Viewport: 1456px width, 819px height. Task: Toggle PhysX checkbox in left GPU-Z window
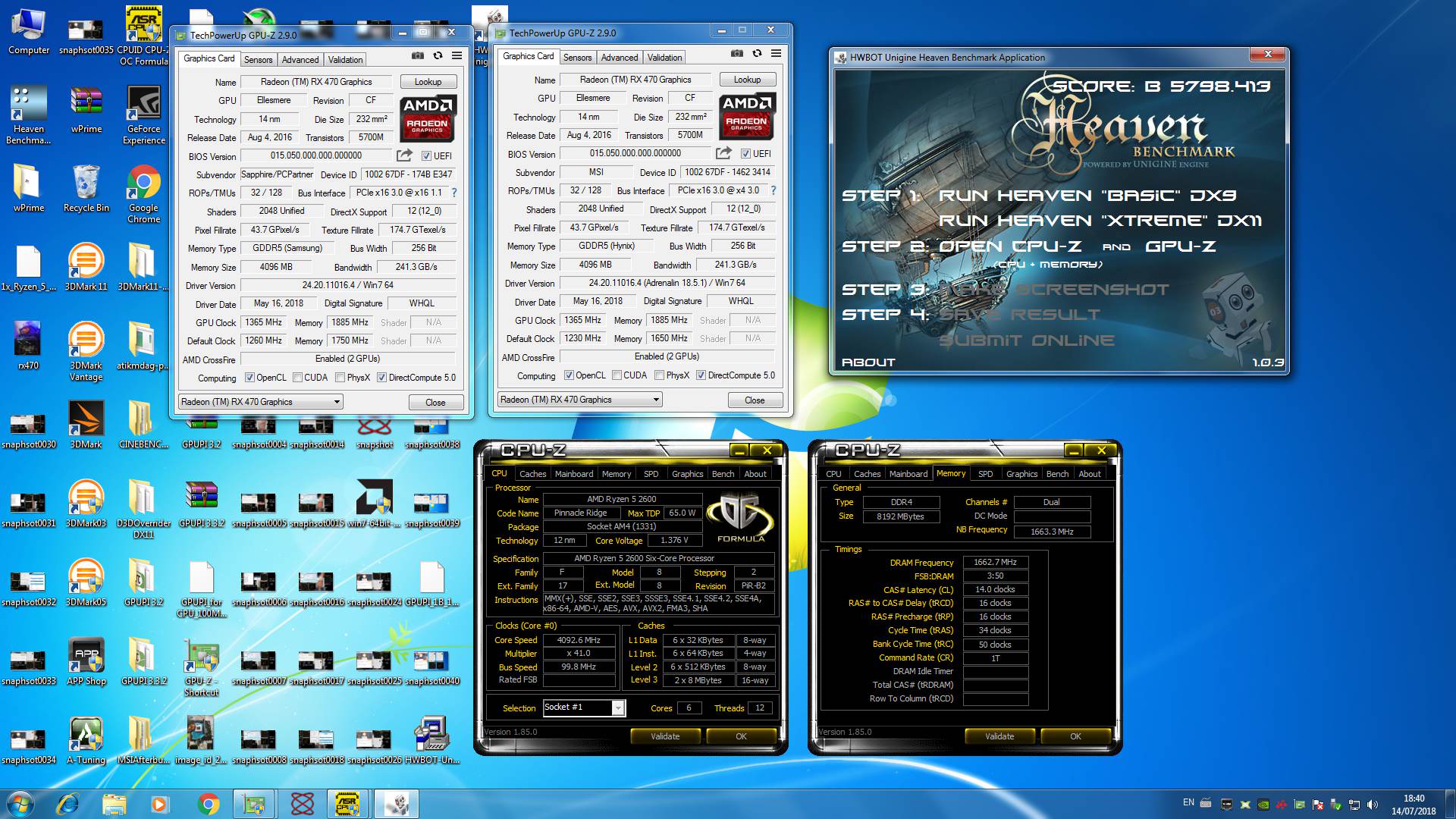(340, 378)
